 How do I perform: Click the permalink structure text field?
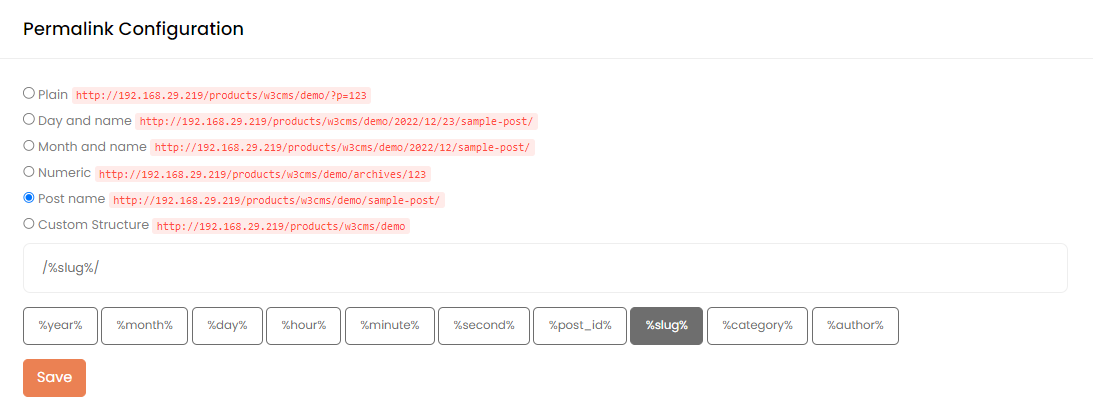[x=545, y=268]
